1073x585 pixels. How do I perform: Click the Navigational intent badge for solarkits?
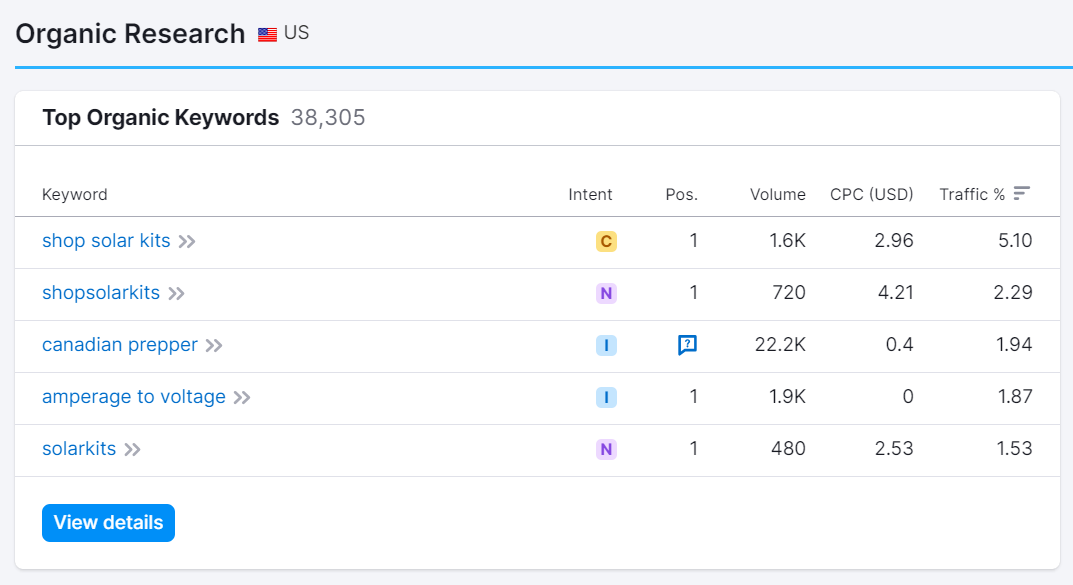(x=606, y=449)
